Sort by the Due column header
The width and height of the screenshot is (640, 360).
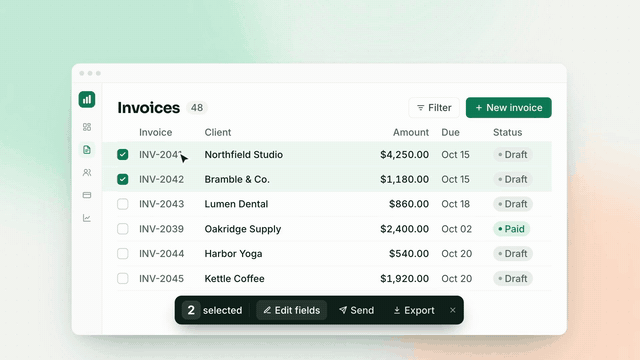pos(450,132)
